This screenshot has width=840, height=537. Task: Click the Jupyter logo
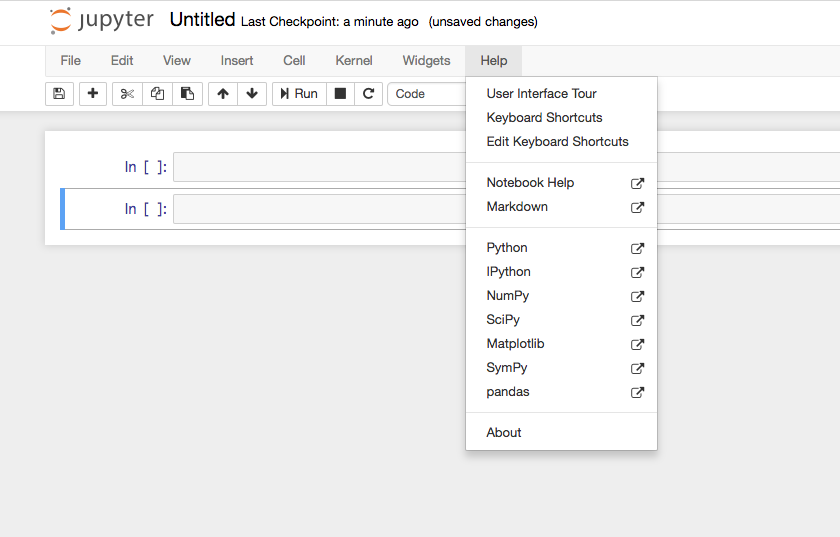click(102, 20)
